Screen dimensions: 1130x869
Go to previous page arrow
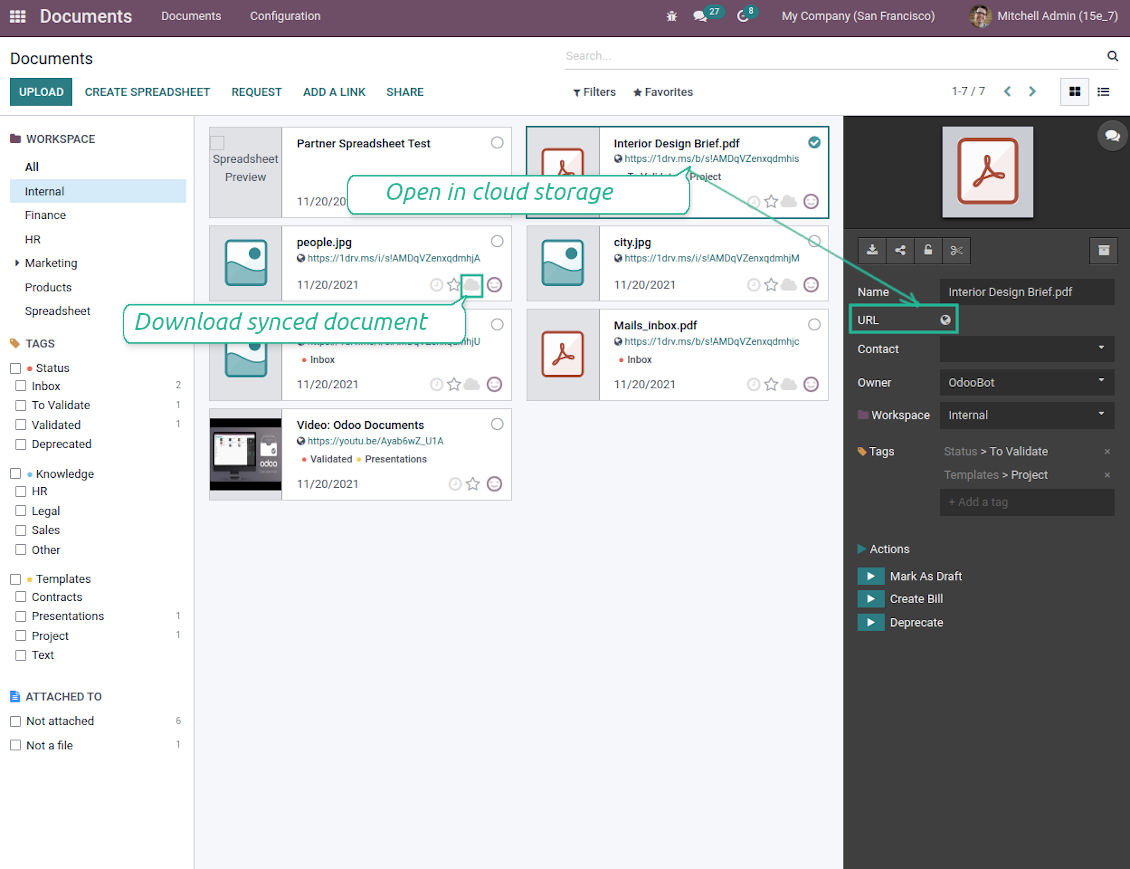pos(1007,92)
